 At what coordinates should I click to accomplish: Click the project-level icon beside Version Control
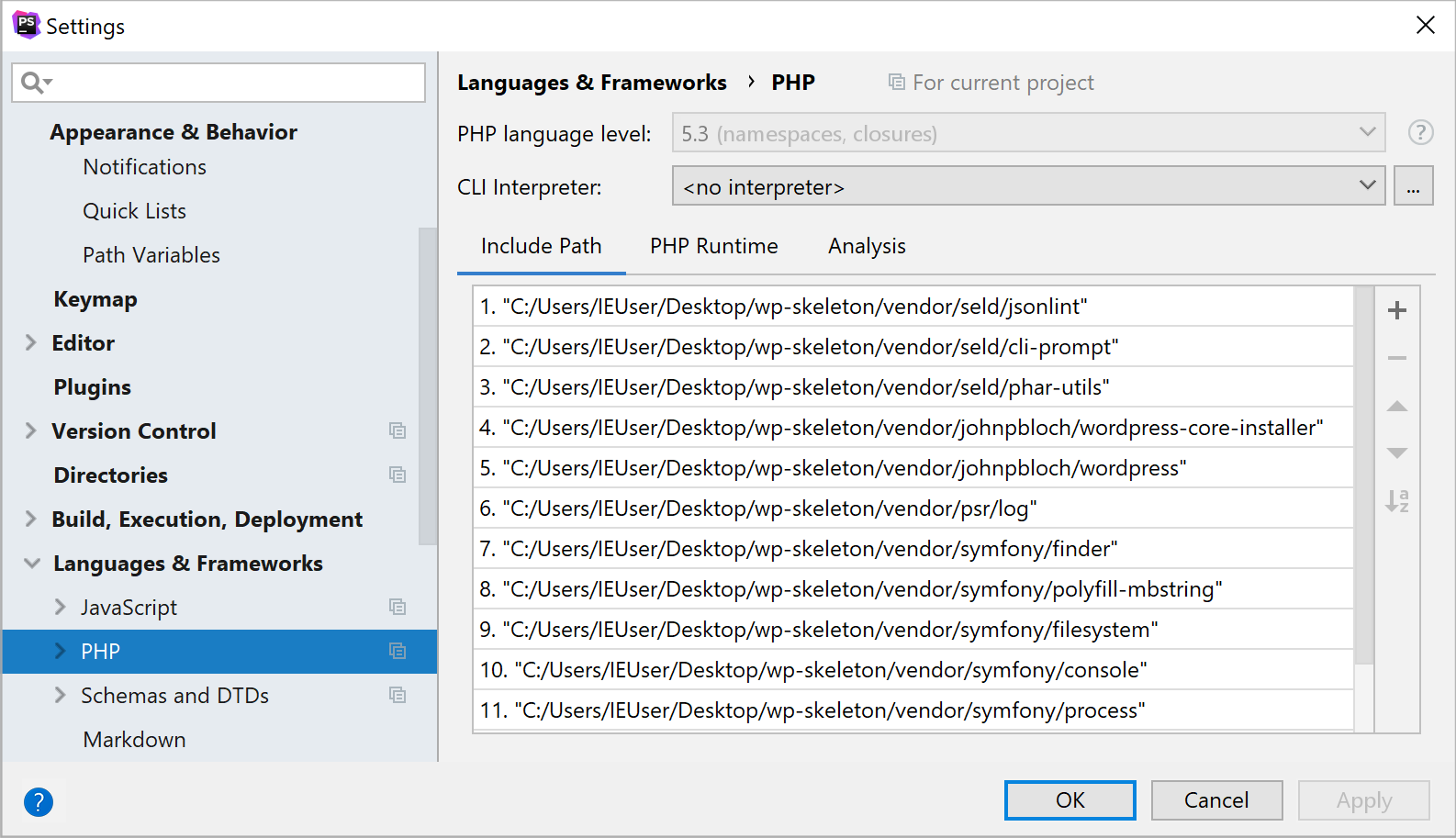[x=398, y=430]
